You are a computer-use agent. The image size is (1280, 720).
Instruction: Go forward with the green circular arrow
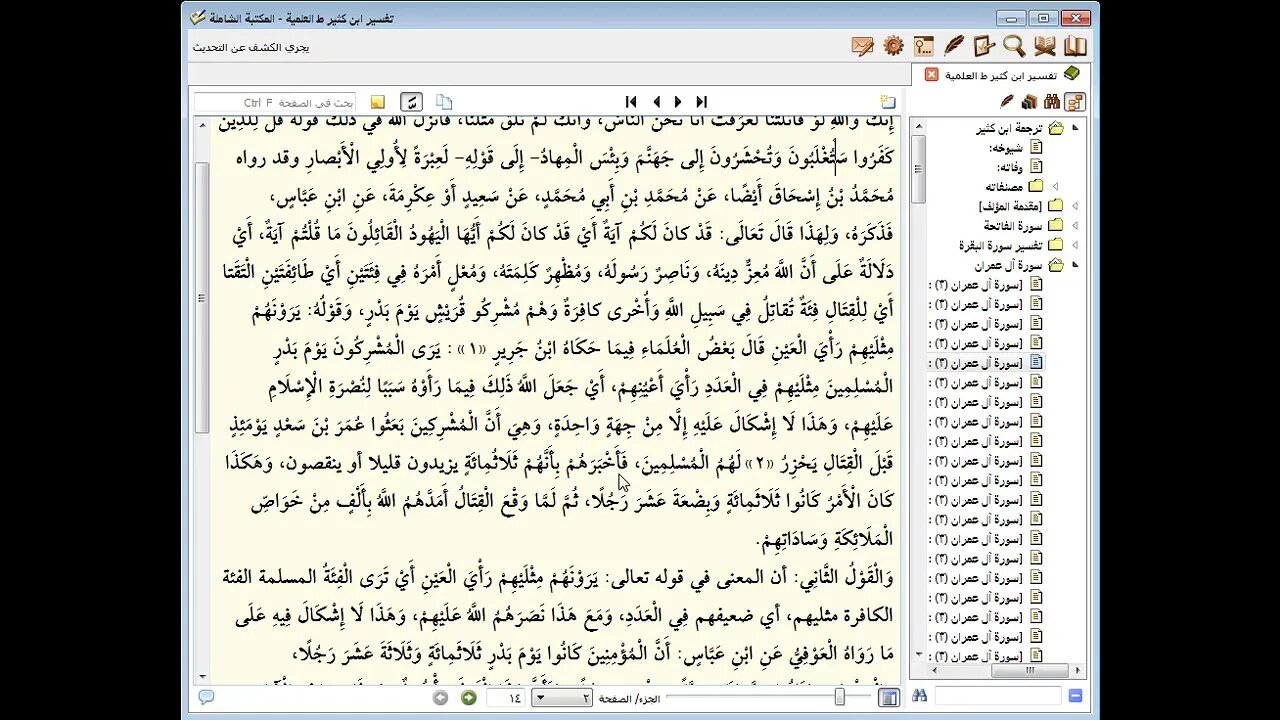pos(468,697)
